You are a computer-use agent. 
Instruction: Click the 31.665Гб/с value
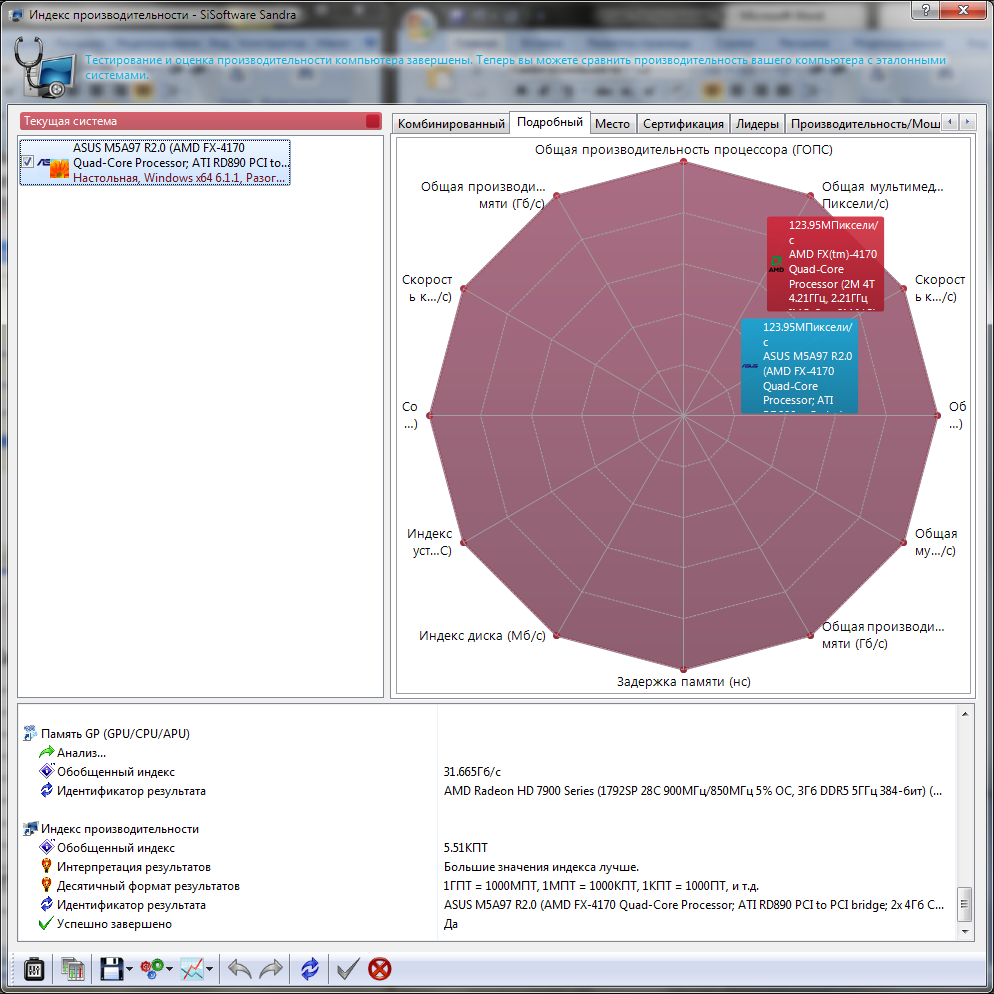pos(472,771)
